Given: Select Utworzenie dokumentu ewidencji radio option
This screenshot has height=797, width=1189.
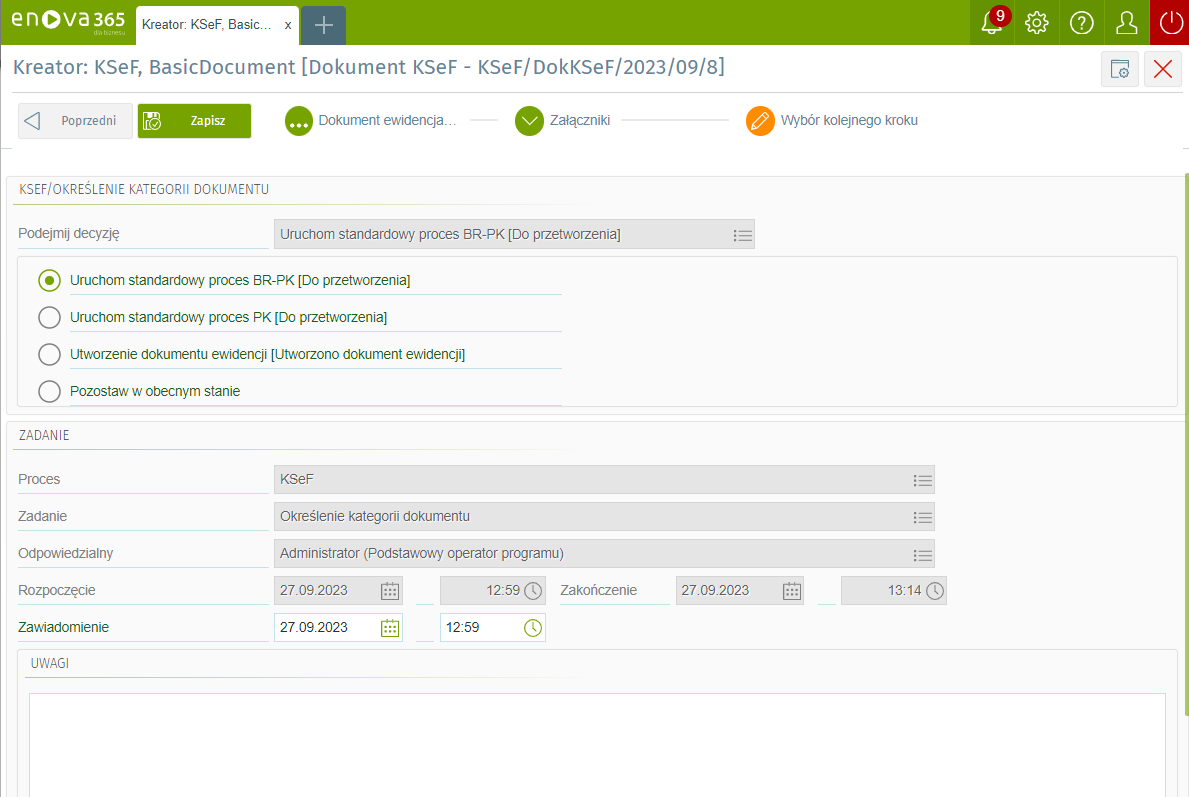Looking at the screenshot, I should click(50, 355).
